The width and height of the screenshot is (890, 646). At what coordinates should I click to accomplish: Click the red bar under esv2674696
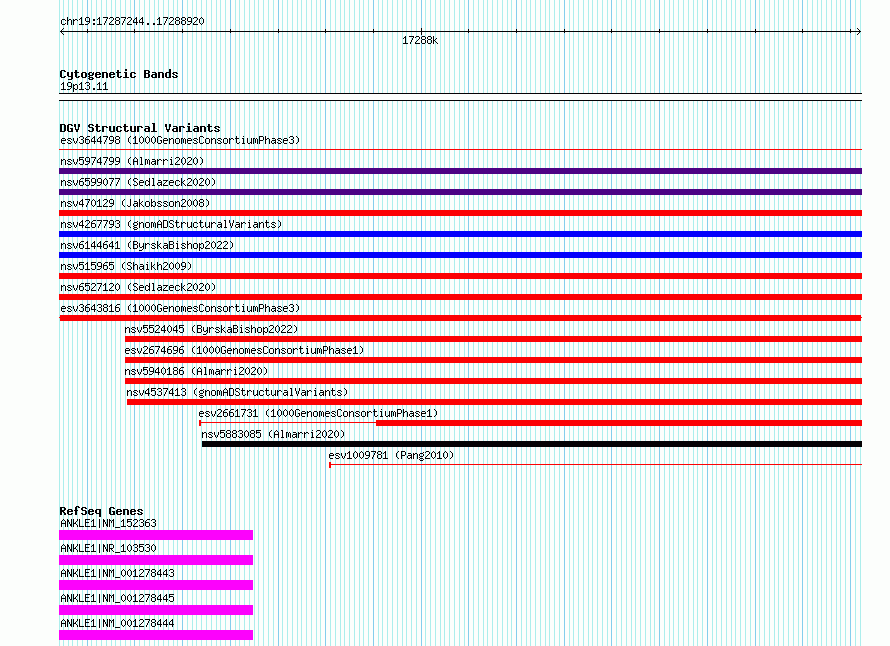point(493,360)
